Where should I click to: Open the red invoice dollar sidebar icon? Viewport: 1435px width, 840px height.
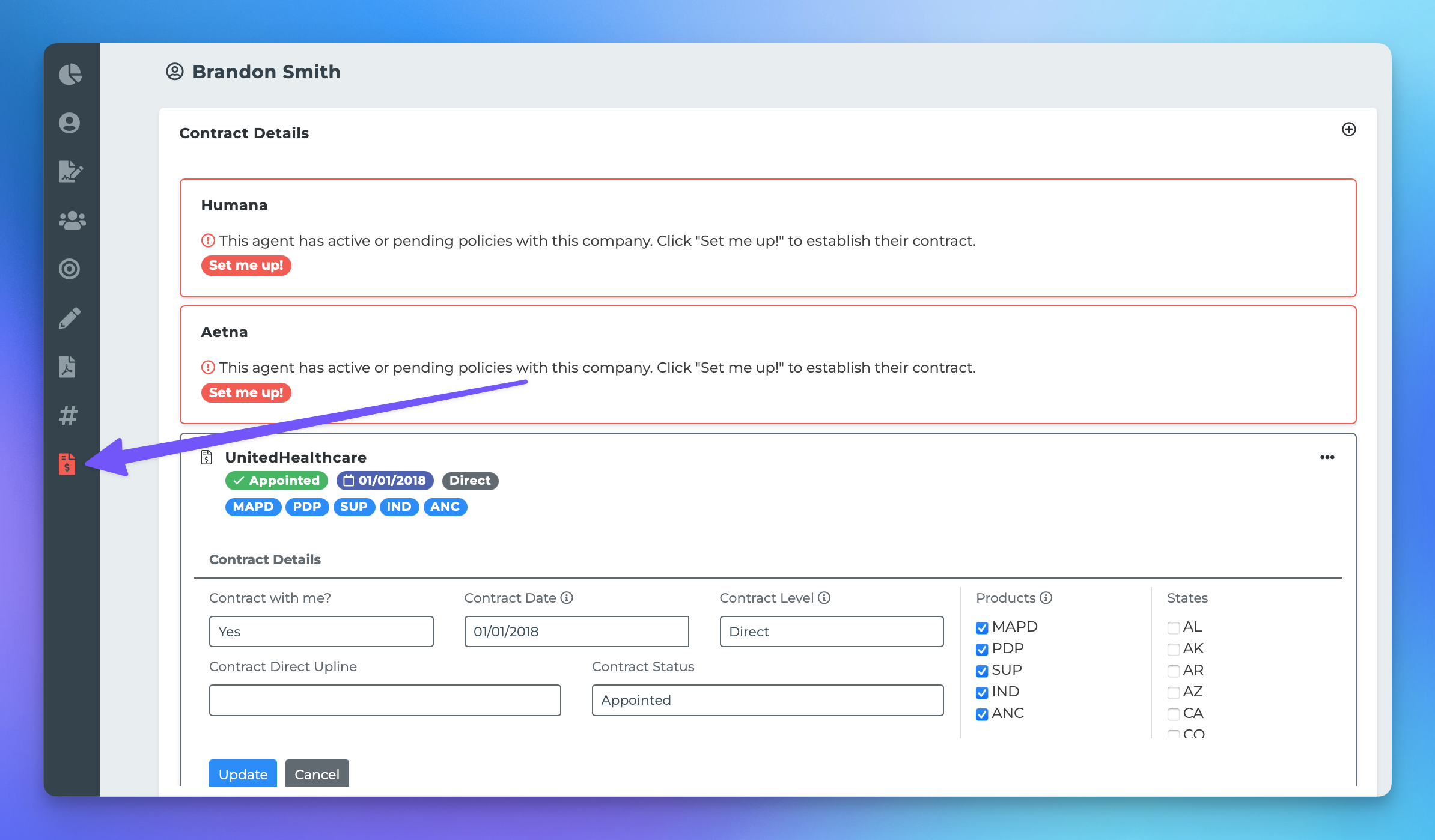click(x=67, y=464)
